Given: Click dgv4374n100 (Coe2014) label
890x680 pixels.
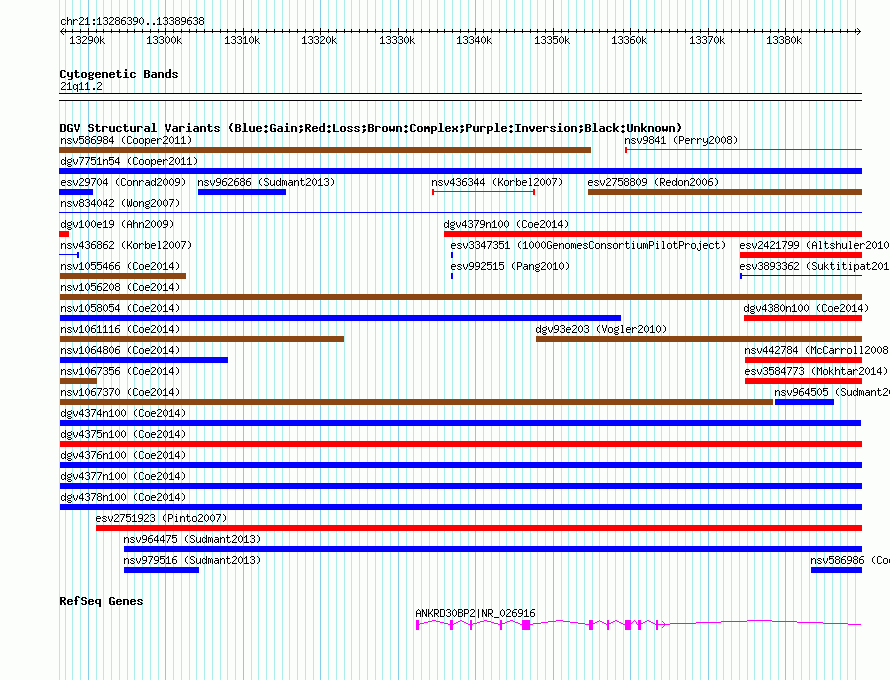Looking at the screenshot, I should [123, 413].
